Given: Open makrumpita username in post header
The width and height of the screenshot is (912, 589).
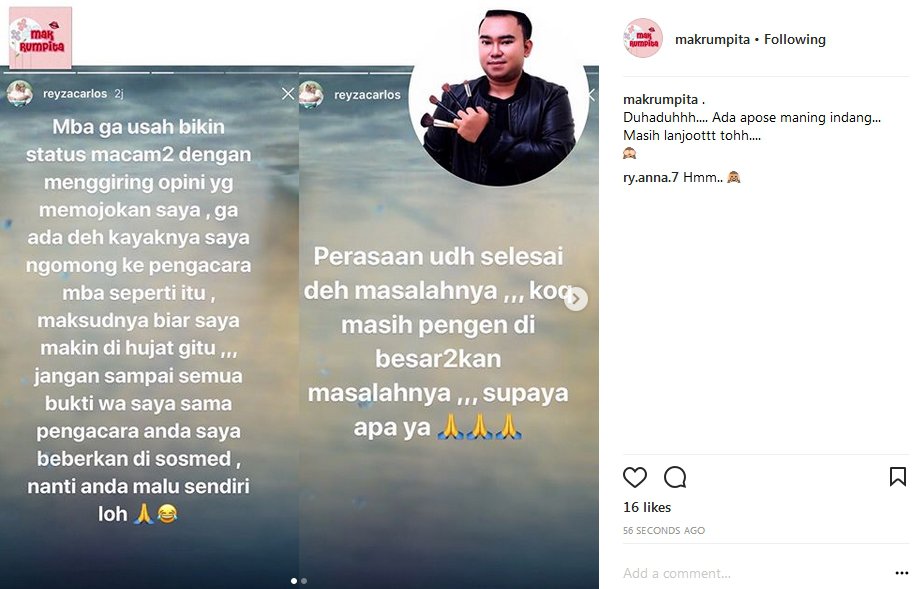Looking at the screenshot, I should click(712, 40).
